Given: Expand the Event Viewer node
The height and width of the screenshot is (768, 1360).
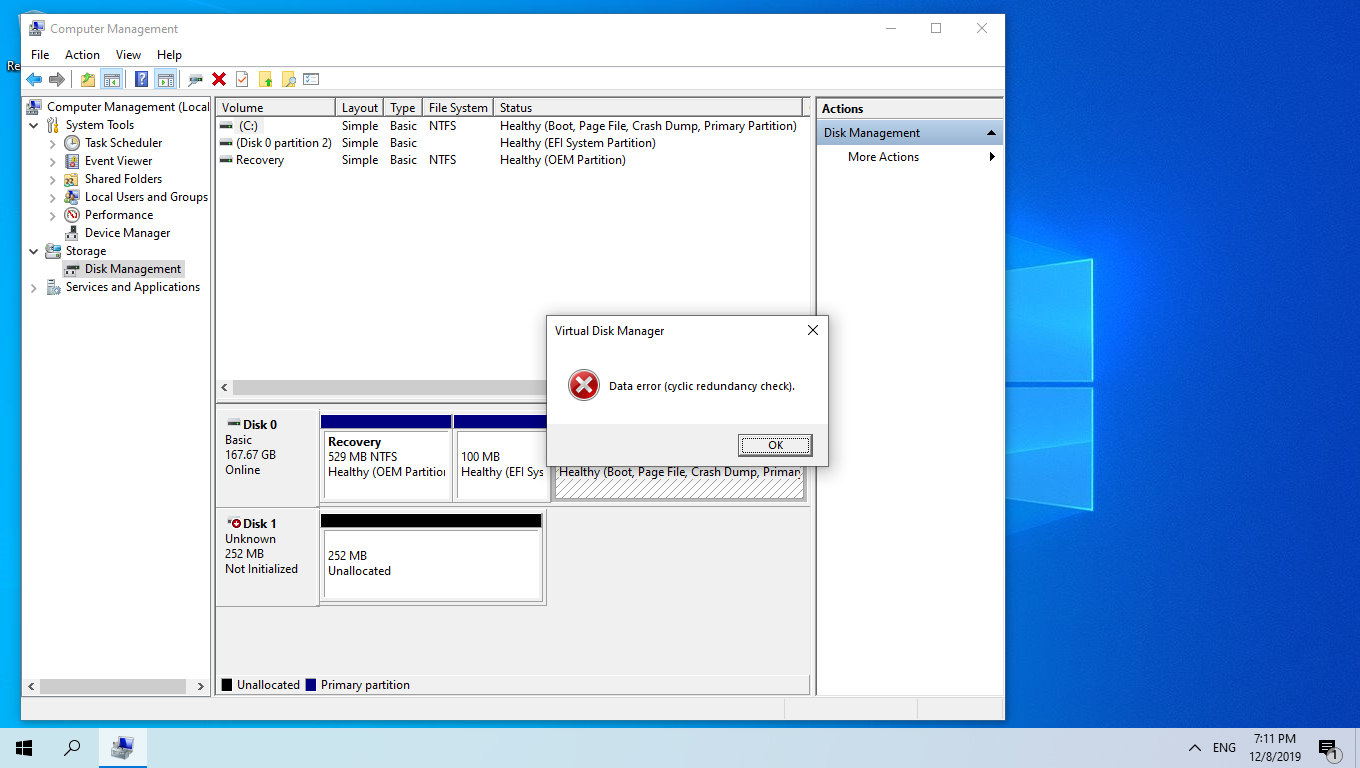Looking at the screenshot, I should (x=53, y=161).
